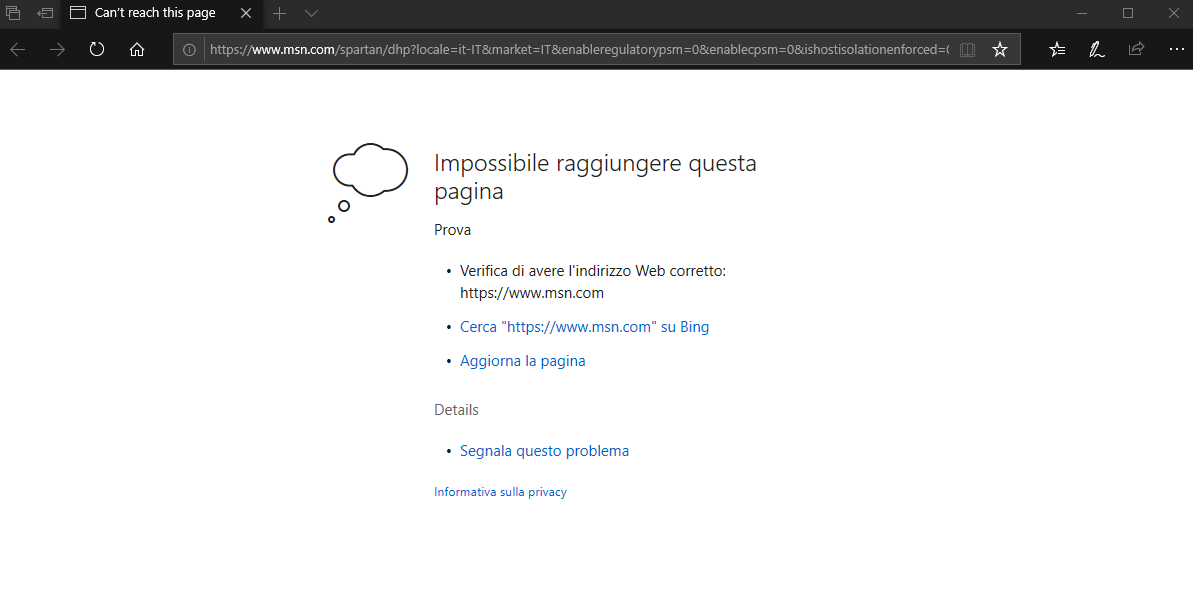
Task: Go forward with the right arrow
Action: click(x=57, y=49)
